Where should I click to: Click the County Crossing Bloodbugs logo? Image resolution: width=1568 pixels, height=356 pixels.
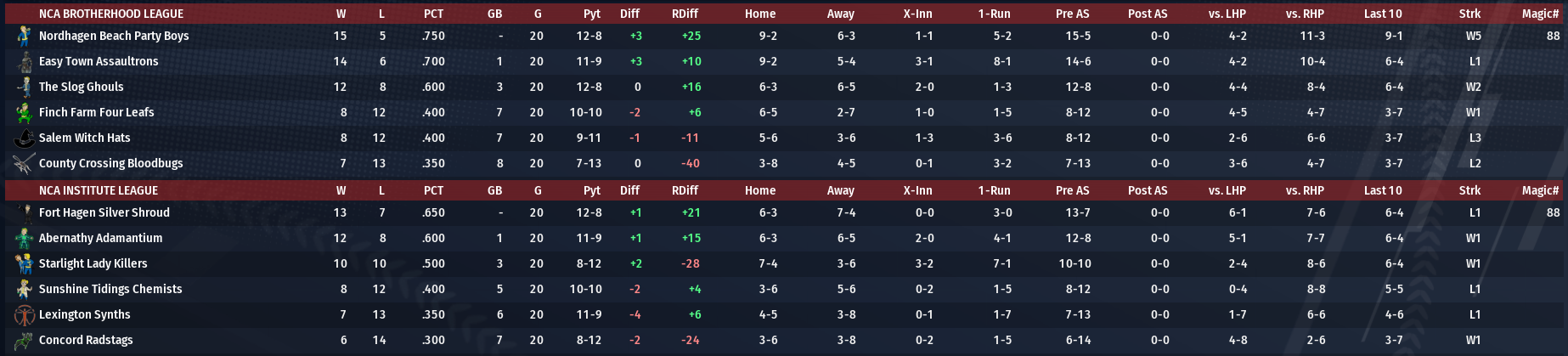pyautogui.click(x=25, y=163)
